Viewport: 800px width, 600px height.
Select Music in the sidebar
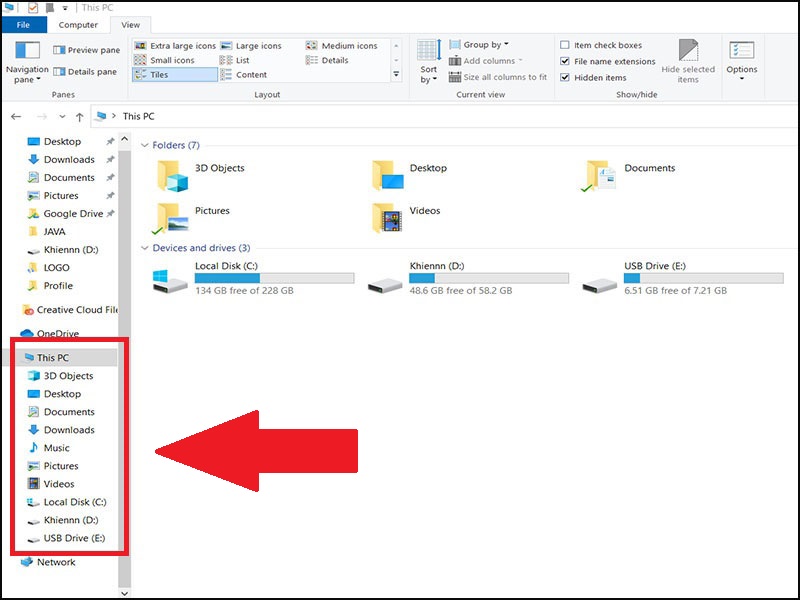pos(56,448)
